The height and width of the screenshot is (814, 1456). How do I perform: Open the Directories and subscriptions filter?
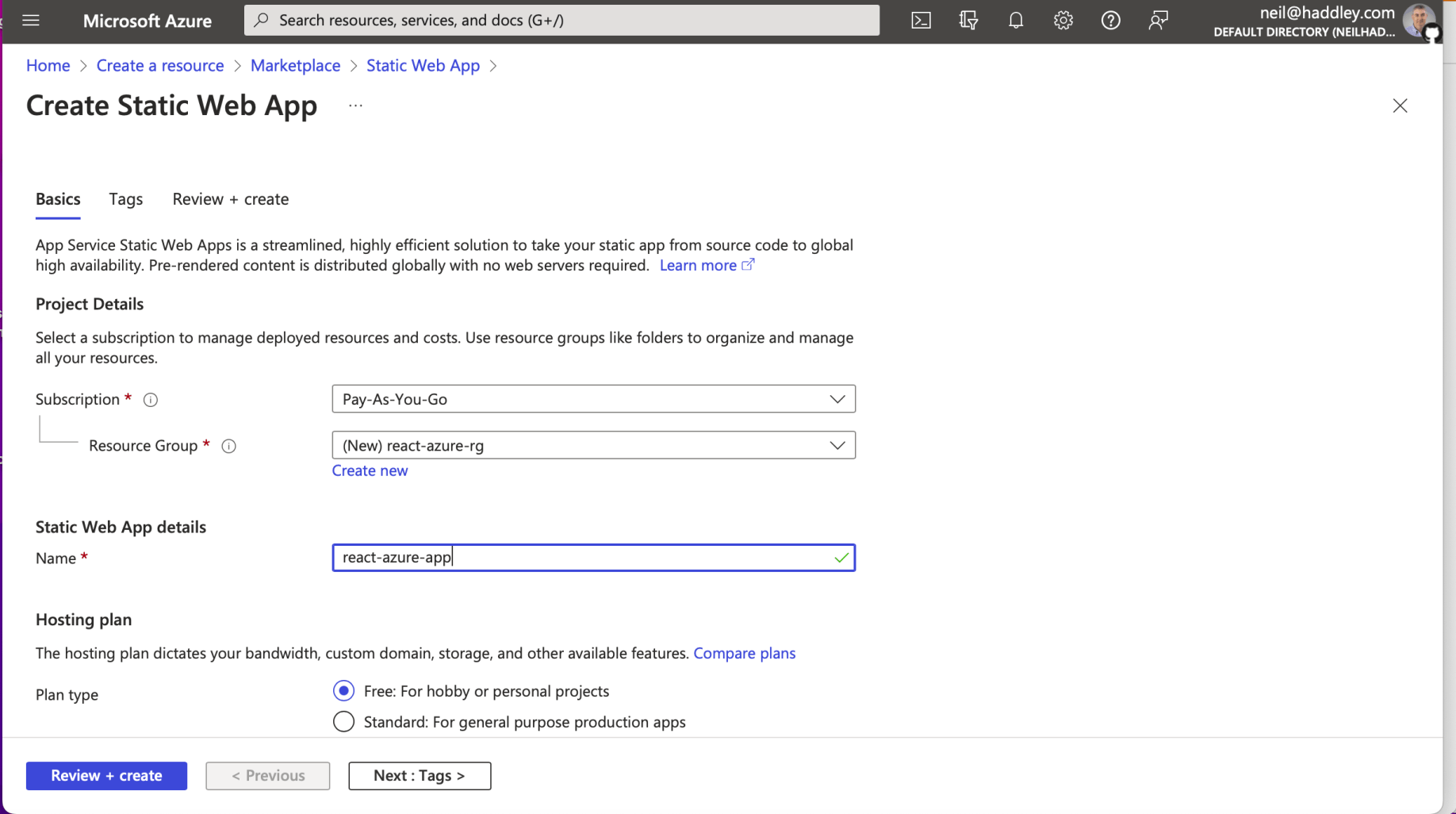(x=968, y=21)
